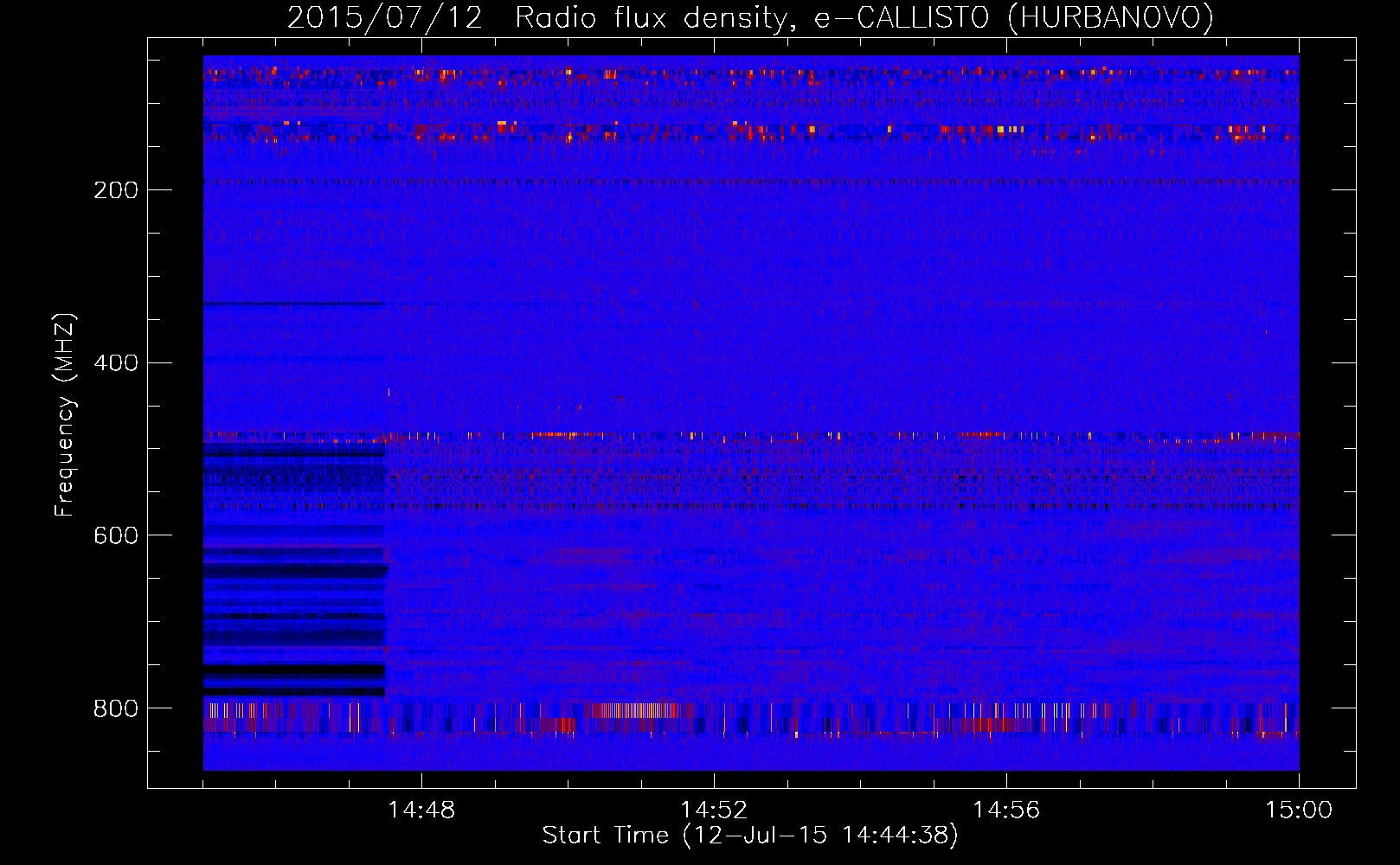Click the "Start Time (12-Jul-15 14:44:38)" label
Viewport: 1400px width, 865px height.
[750, 836]
